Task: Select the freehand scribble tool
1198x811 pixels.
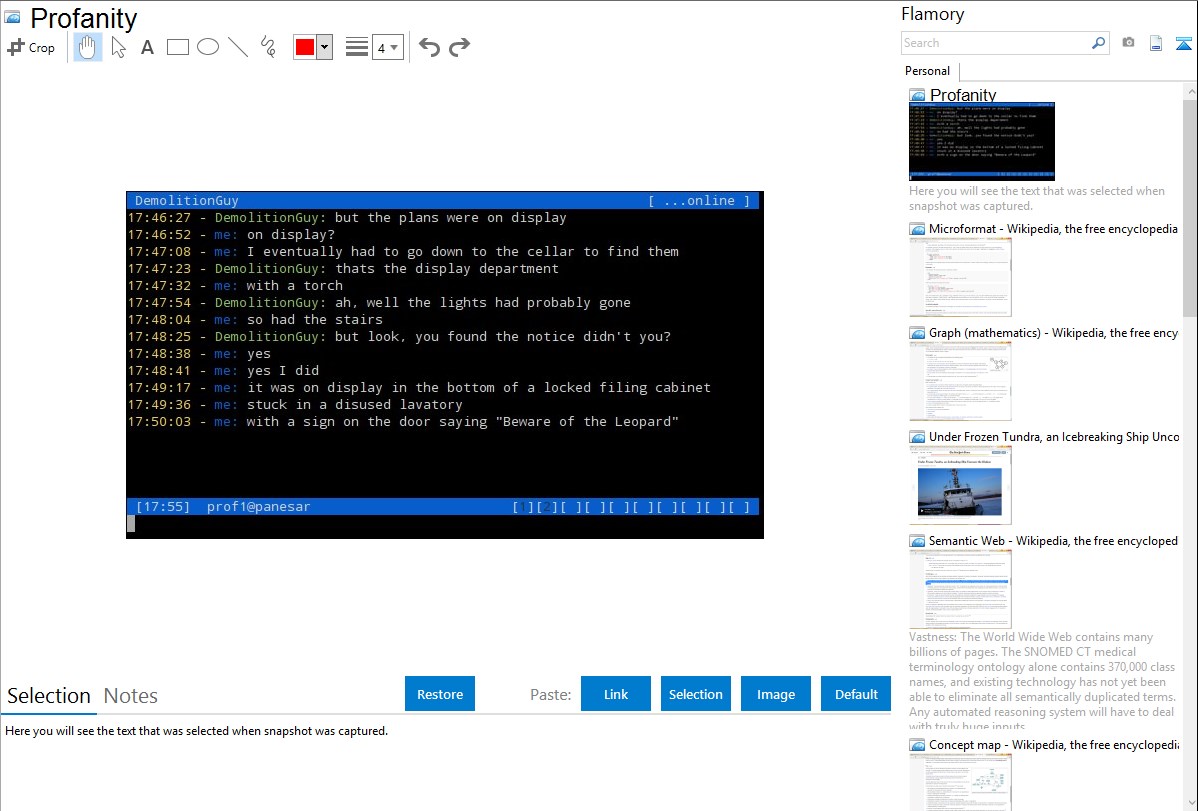Action: [268, 47]
